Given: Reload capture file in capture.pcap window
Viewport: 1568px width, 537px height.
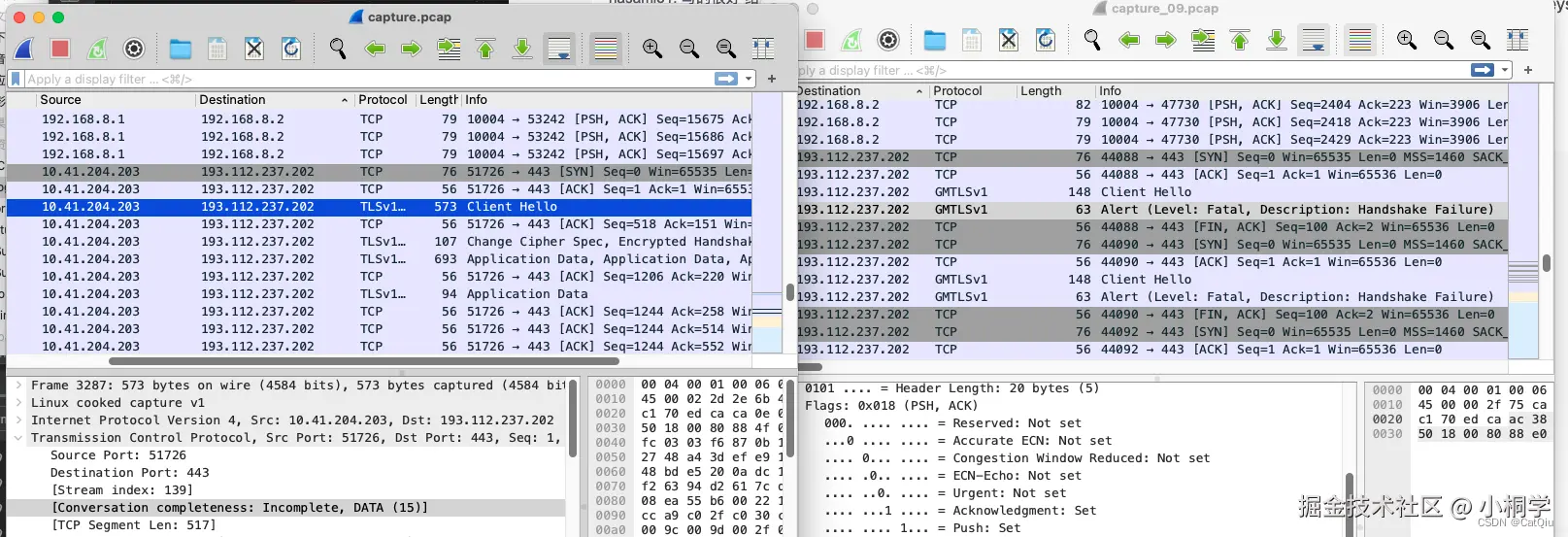Looking at the screenshot, I should [x=290, y=49].
